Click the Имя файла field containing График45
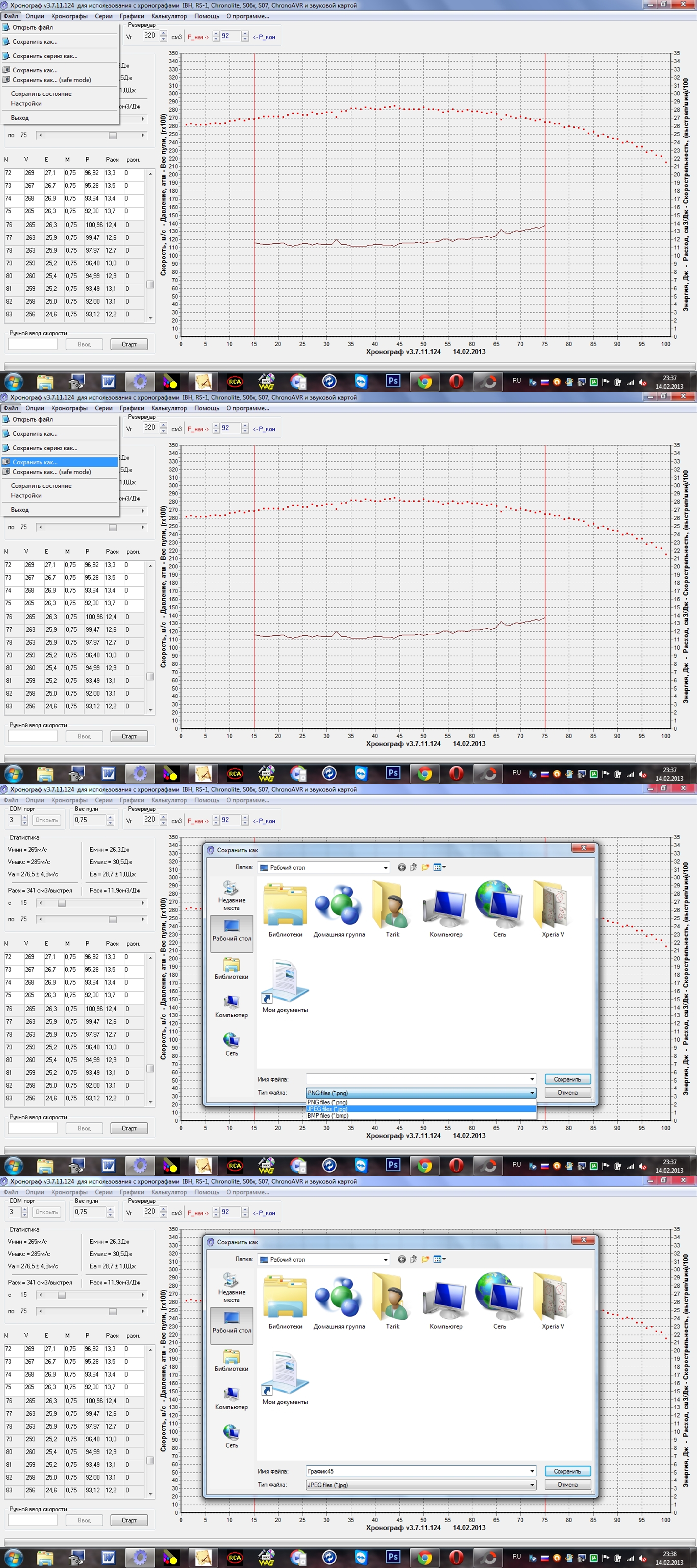The height and width of the screenshot is (1568, 697). [417, 1471]
